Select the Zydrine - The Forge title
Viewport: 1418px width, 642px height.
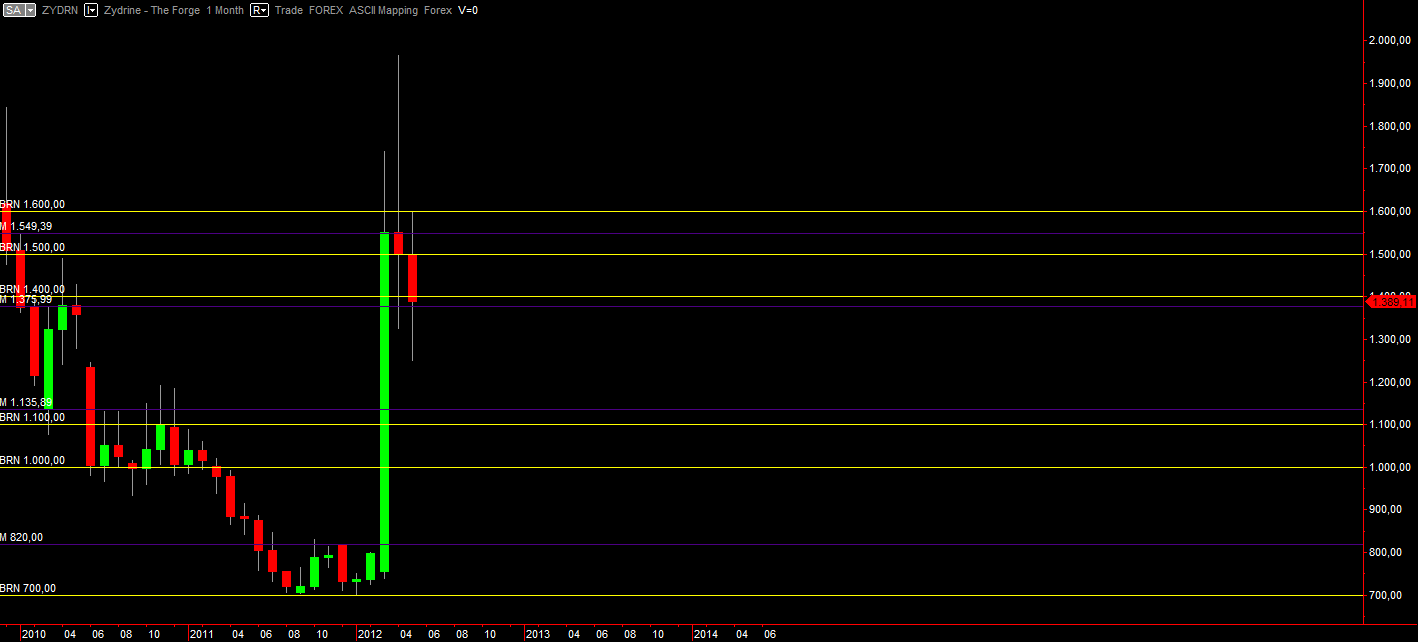coord(151,10)
